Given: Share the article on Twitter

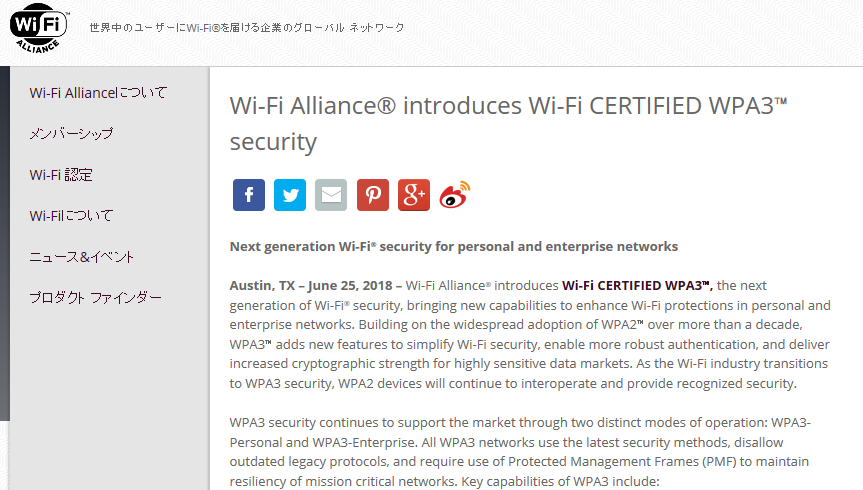Looking at the screenshot, I should (290, 195).
